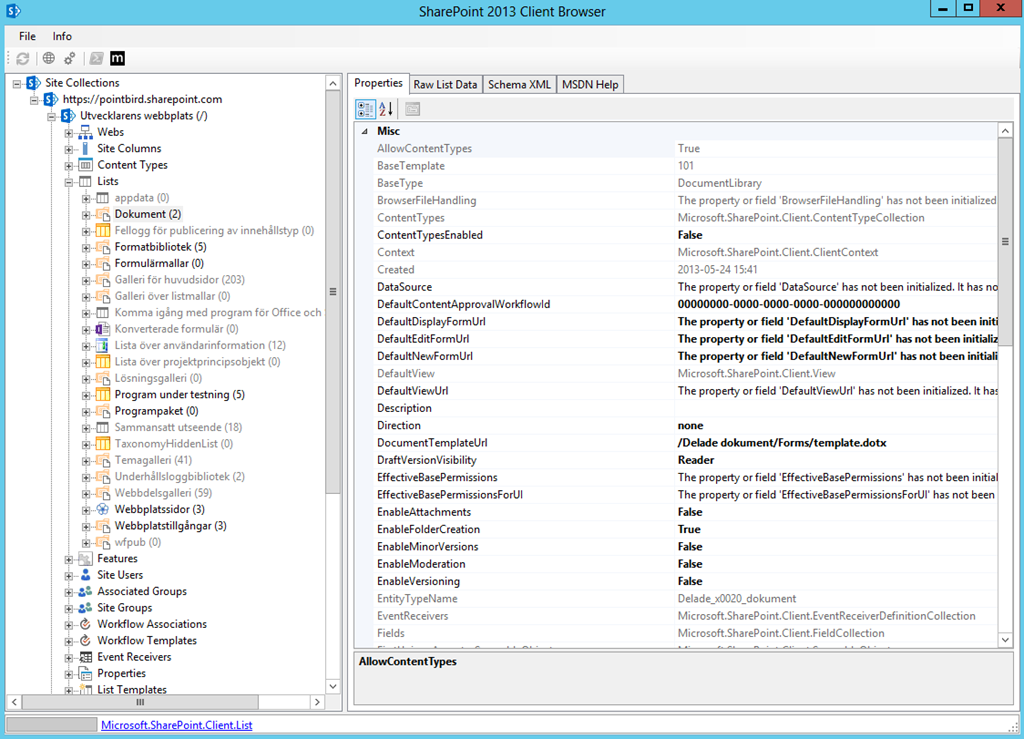This screenshot has height=739, width=1024.
Task: Click the DocumentTemplateUrl value '/Delade dokument/Forms/template.dotx'
Action: coord(782,443)
